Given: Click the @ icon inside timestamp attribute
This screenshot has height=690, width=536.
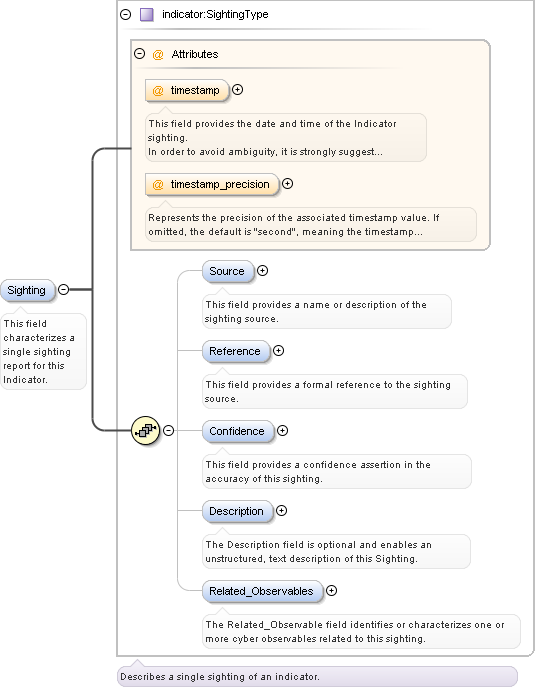Looking at the screenshot, I should point(158,91).
